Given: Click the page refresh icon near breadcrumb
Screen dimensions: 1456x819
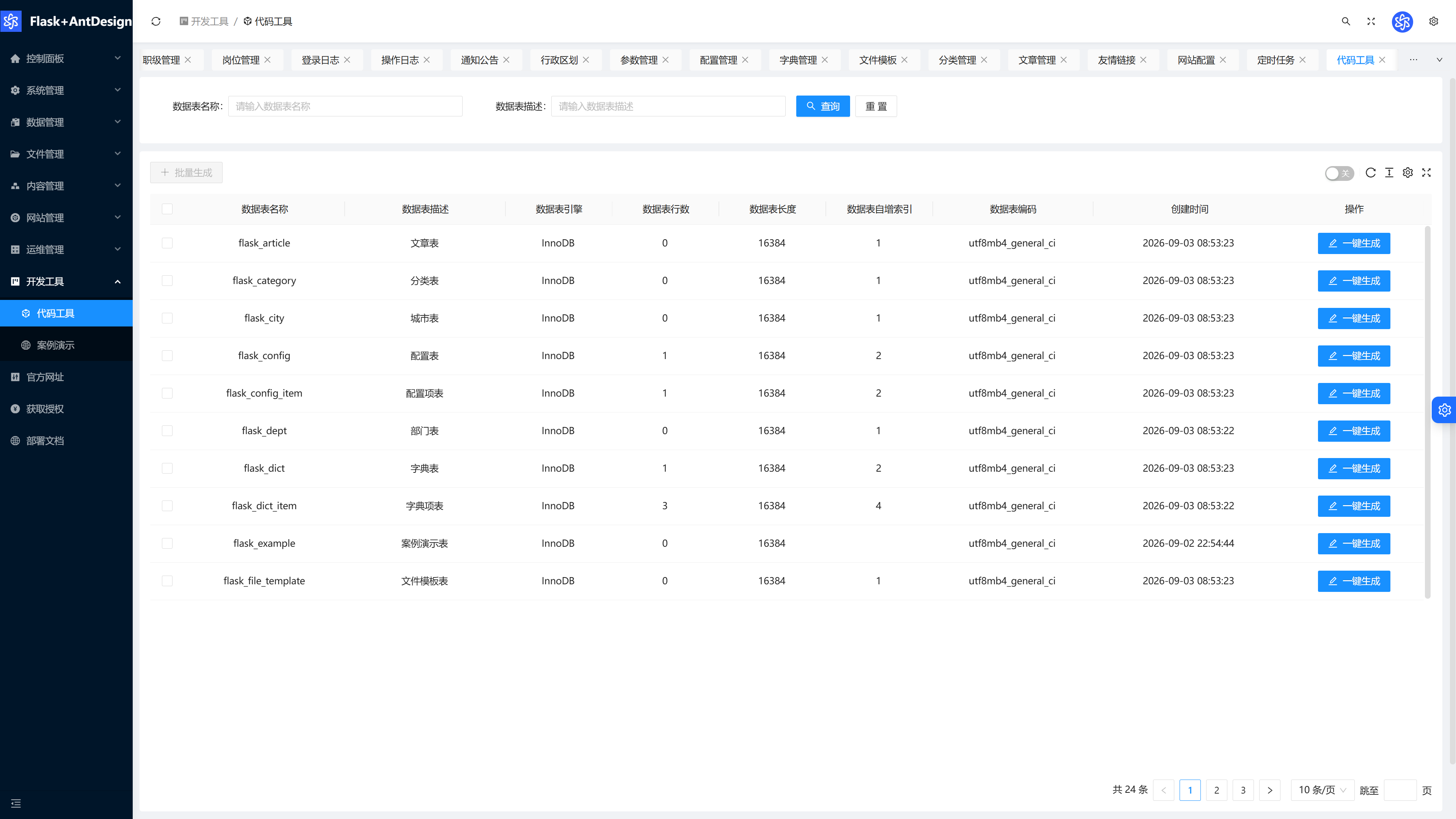Looking at the screenshot, I should [156, 22].
